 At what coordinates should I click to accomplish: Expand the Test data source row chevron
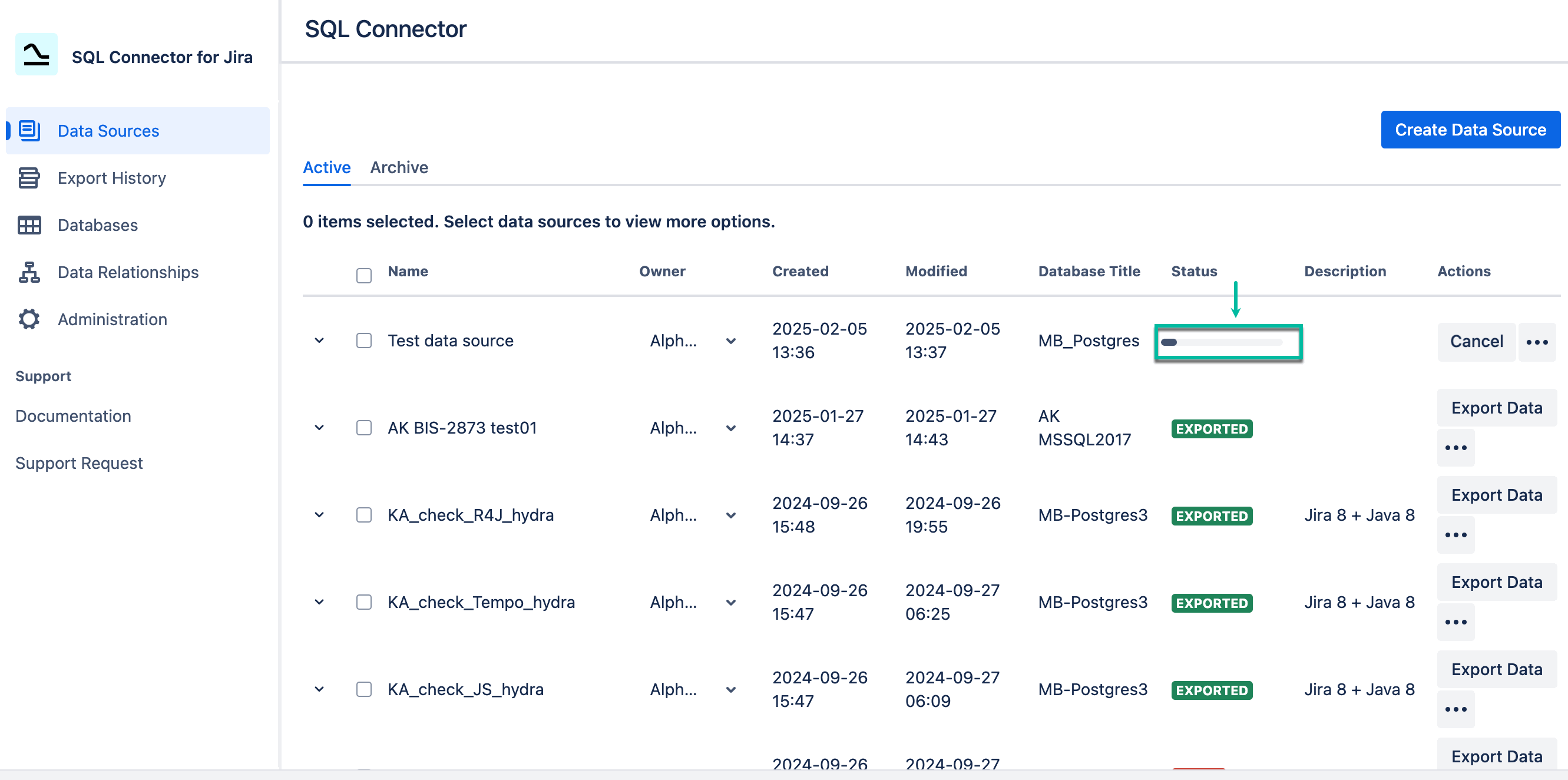pos(319,341)
